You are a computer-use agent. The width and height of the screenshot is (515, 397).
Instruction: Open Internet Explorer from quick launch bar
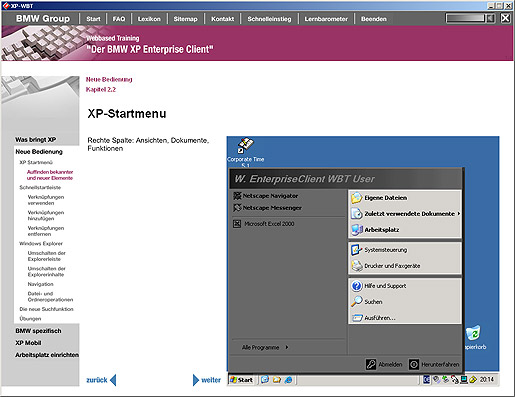tap(288, 379)
